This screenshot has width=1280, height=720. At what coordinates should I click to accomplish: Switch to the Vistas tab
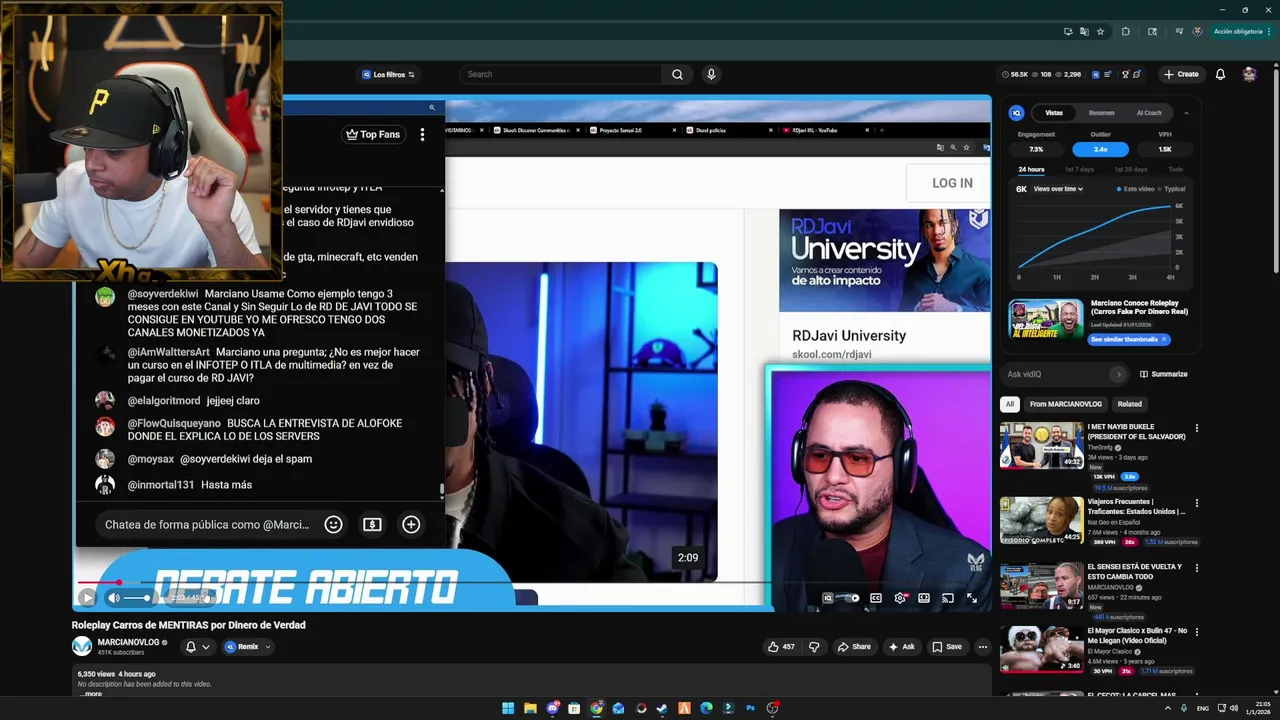coord(1054,113)
